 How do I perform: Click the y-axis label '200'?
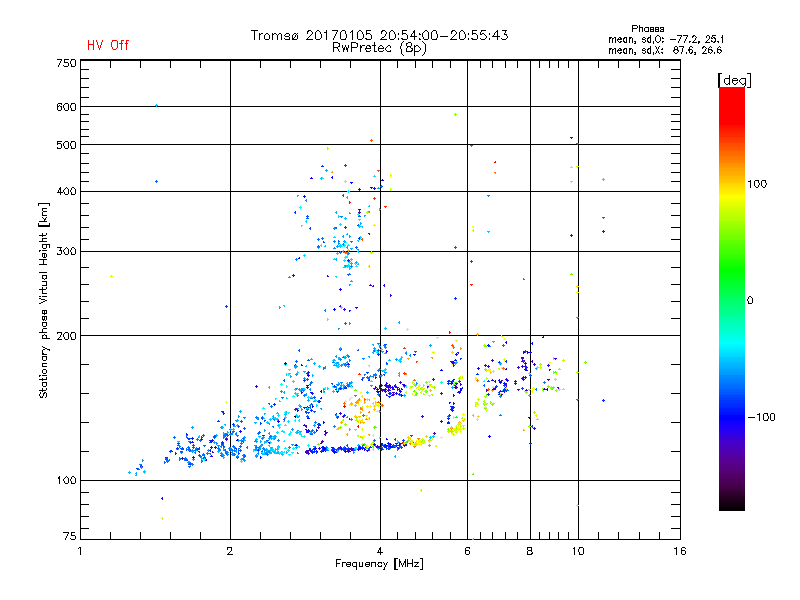coord(66,336)
